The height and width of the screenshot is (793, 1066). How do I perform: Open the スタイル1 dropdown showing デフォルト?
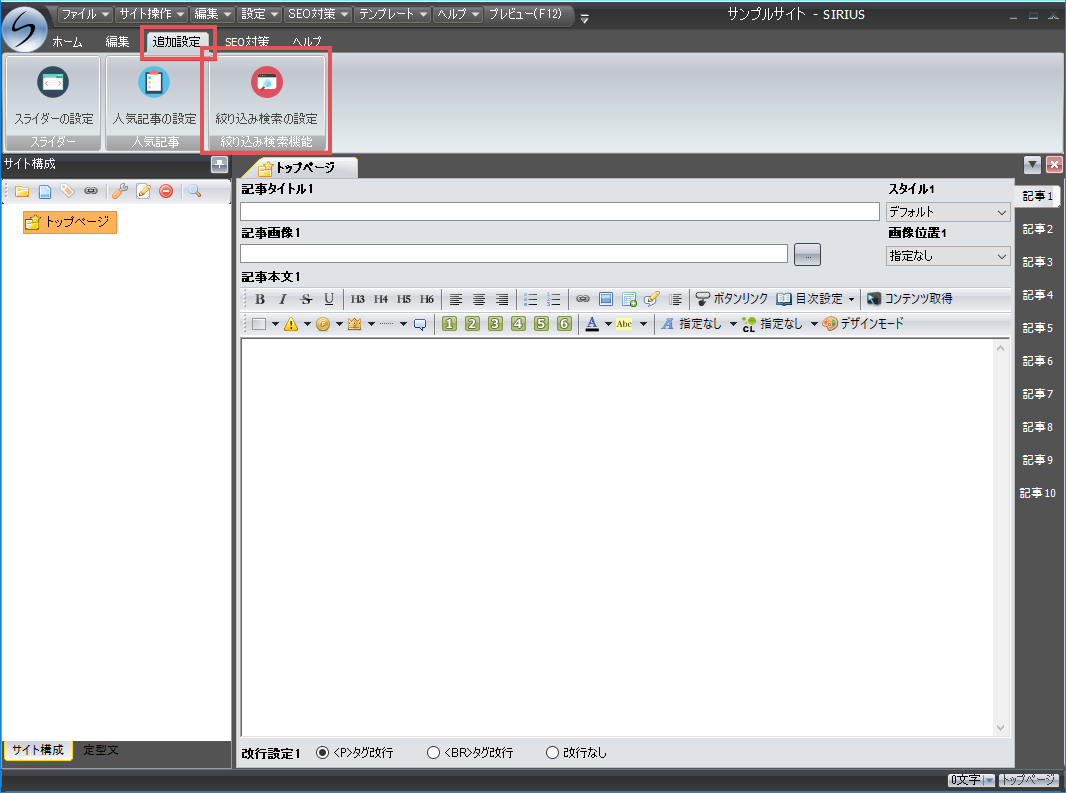[x=948, y=212]
